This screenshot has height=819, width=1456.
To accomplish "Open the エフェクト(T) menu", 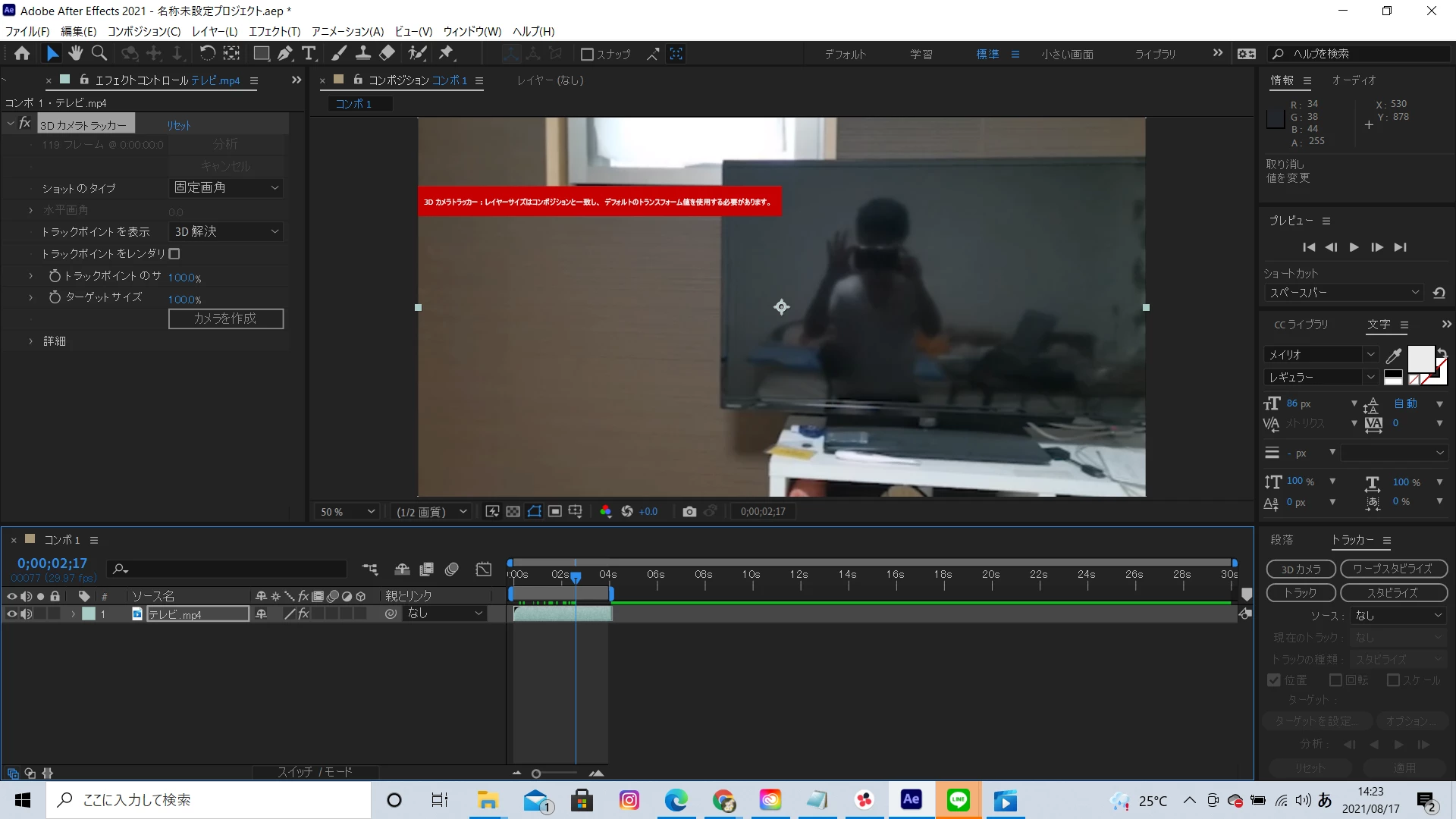I will click(274, 31).
